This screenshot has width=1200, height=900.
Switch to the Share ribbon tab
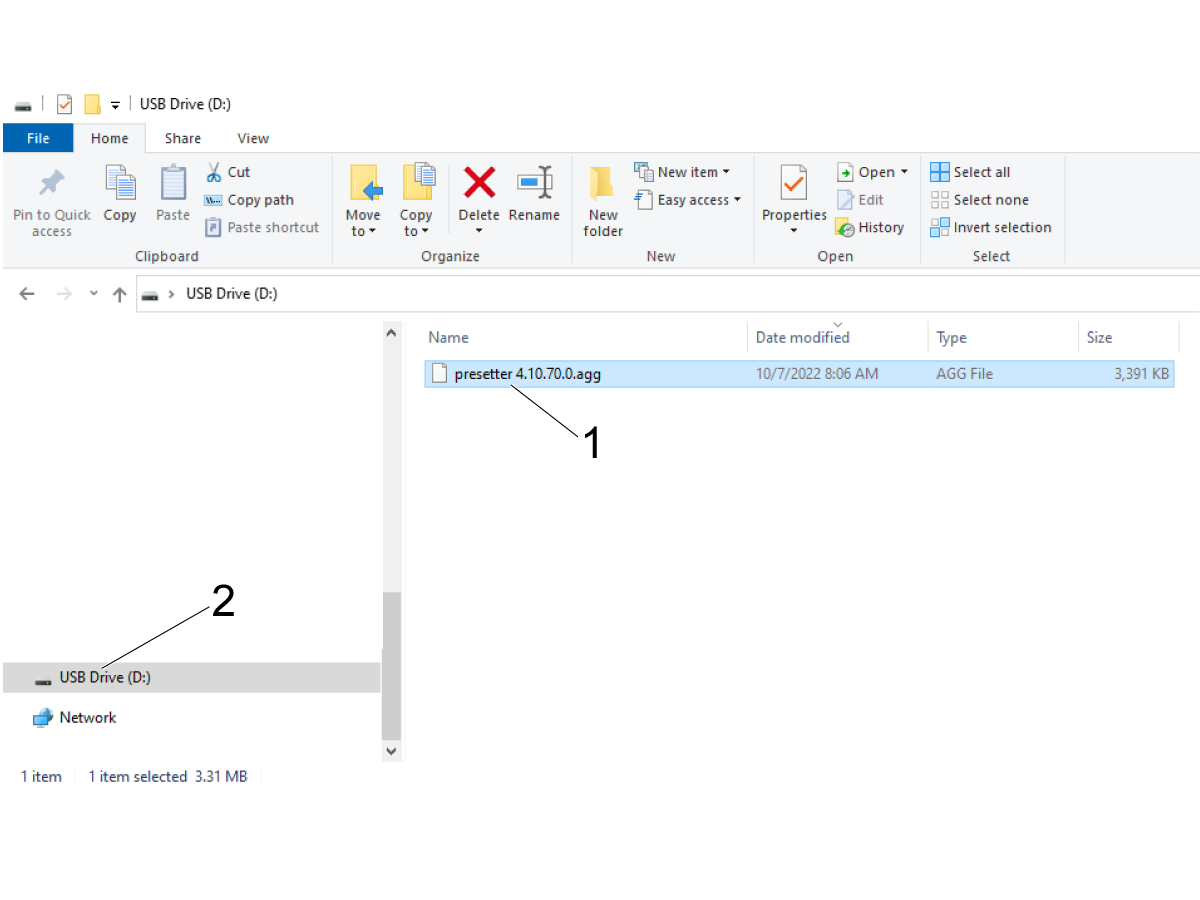pyautogui.click(x=183, y=138)
